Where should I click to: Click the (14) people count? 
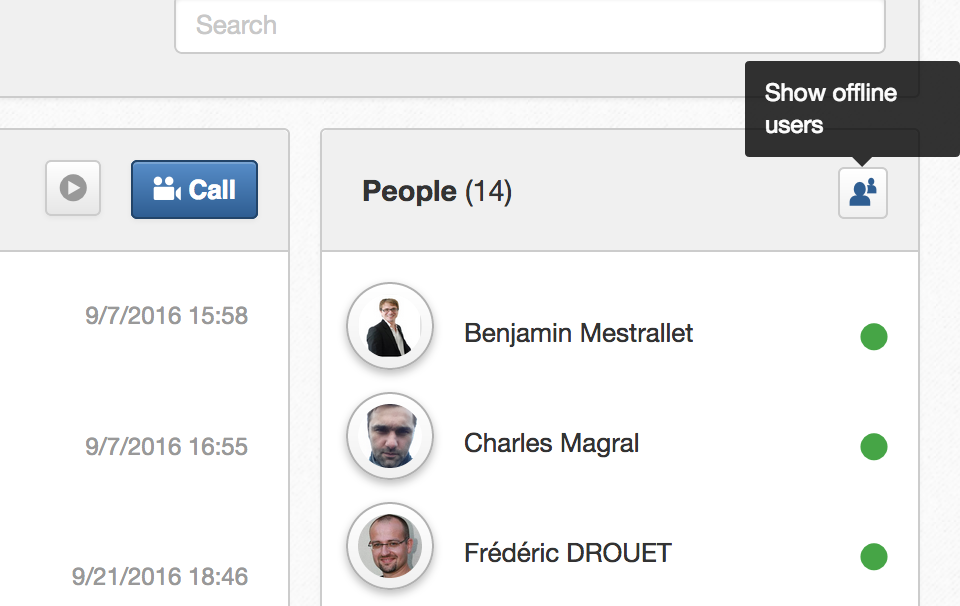[489, 191]
